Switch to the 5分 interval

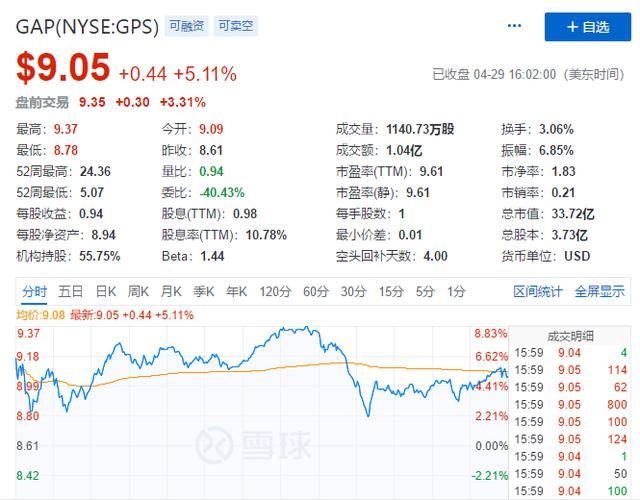(x=425, y=292)
